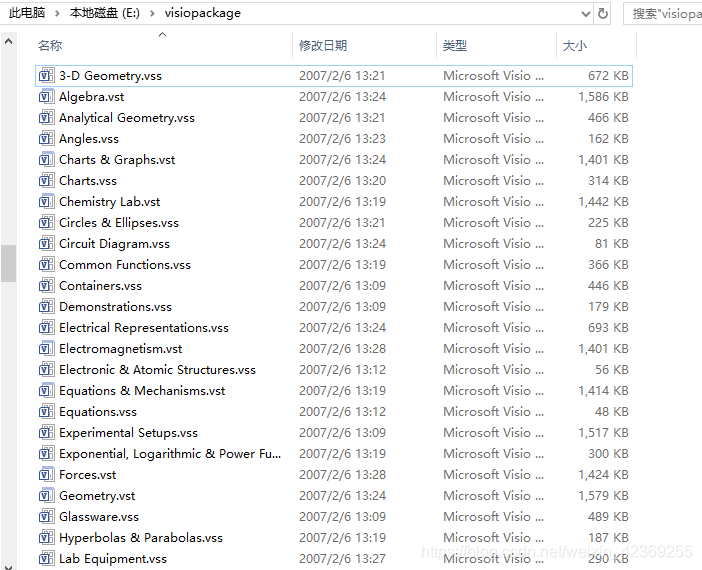Image resolution: width=702 pixels, height=570 pixels.
Task: Select the file name Angles.vss
Action: [89, 139]
